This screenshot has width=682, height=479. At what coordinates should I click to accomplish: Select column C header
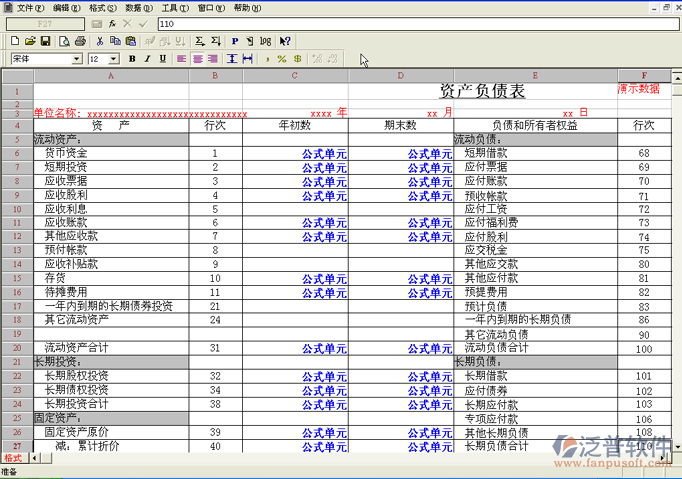point(295,76)
